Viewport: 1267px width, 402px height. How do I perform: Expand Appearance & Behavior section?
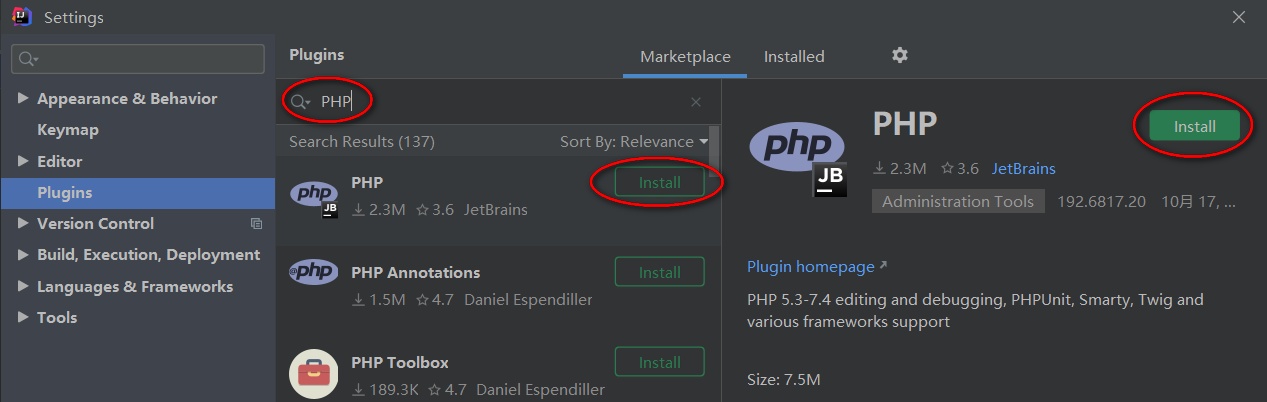click(x=23, y=99)
